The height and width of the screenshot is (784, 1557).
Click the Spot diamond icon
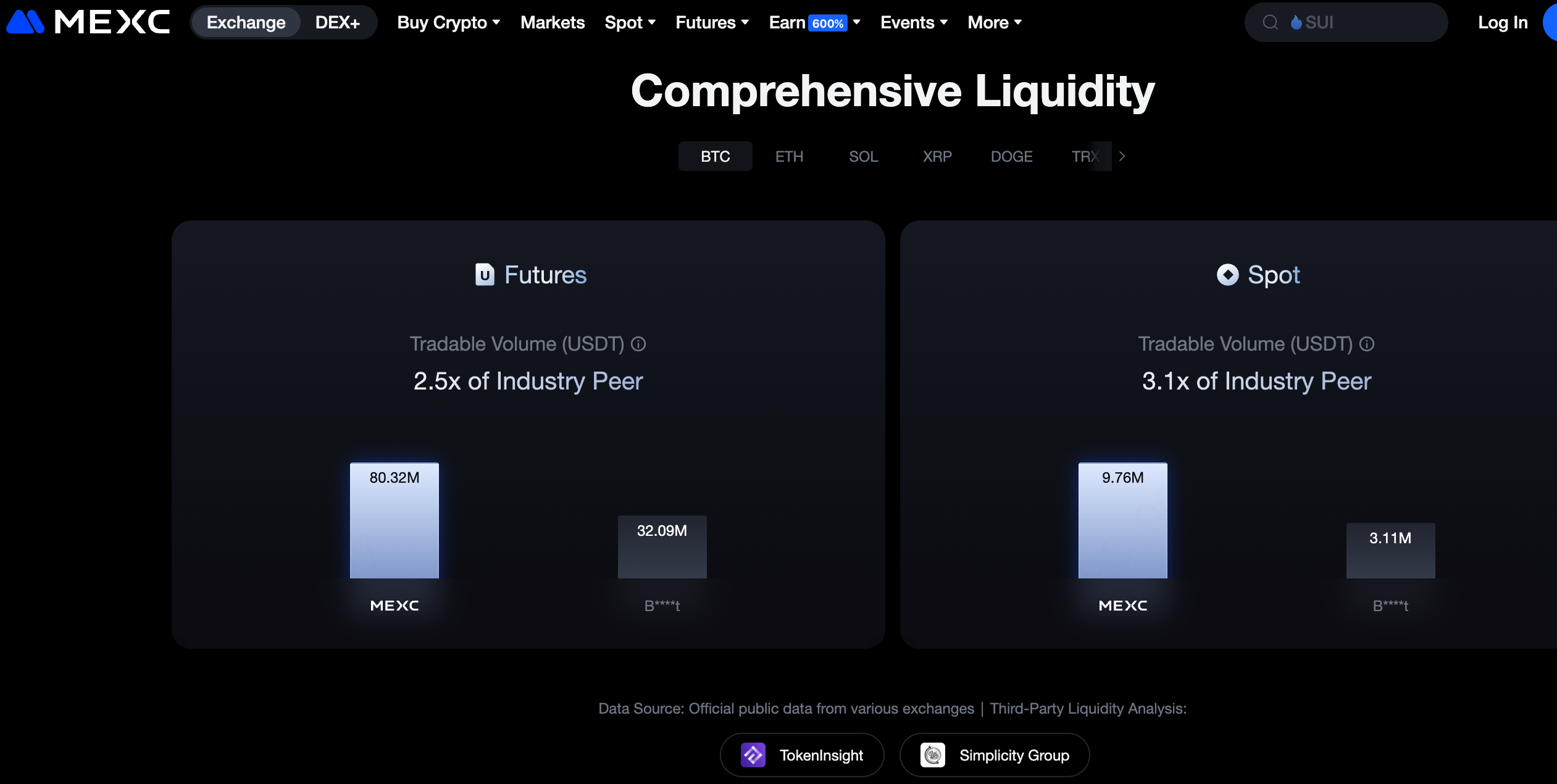1227,275
